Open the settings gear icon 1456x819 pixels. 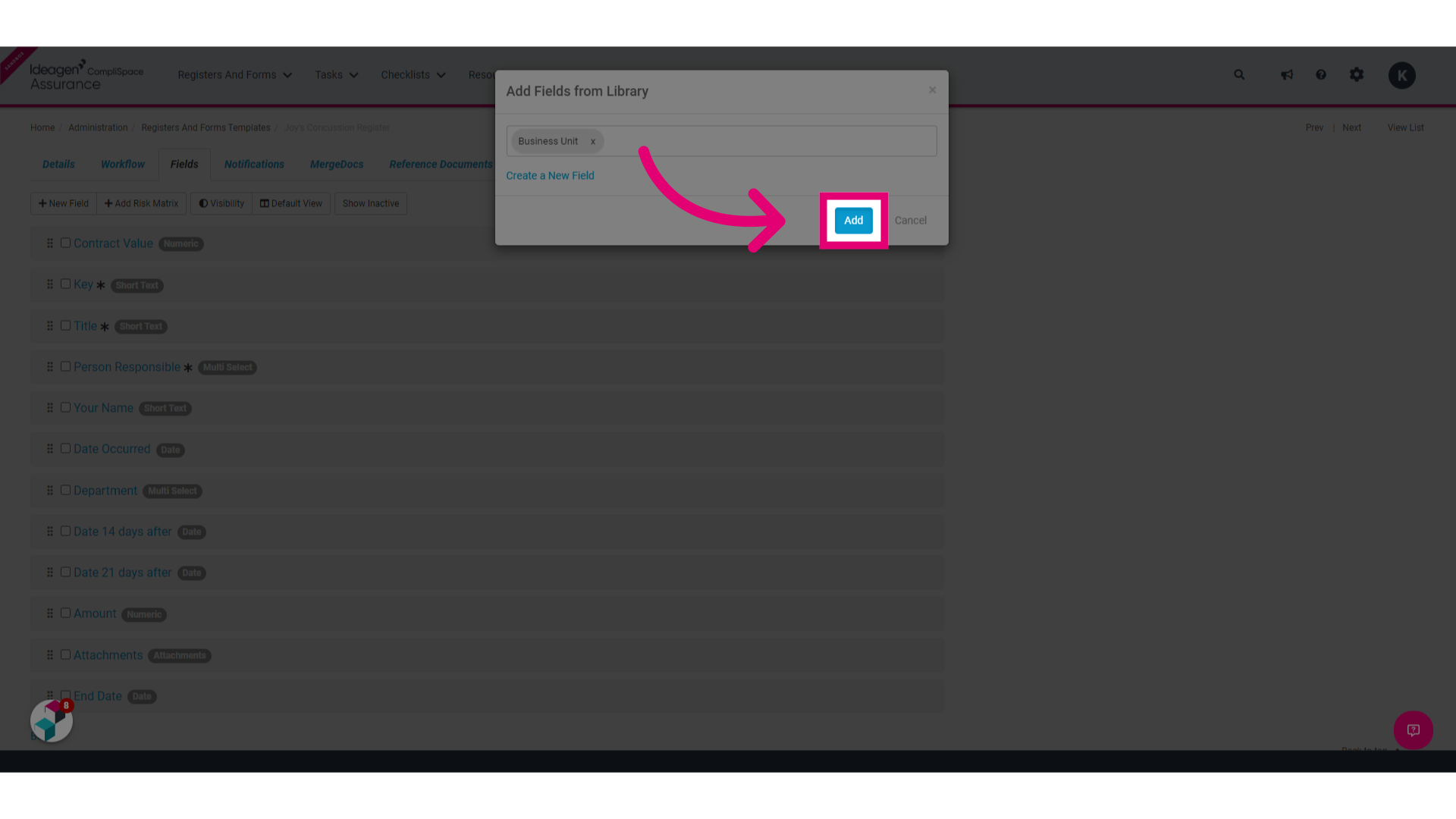[1357, 75]
